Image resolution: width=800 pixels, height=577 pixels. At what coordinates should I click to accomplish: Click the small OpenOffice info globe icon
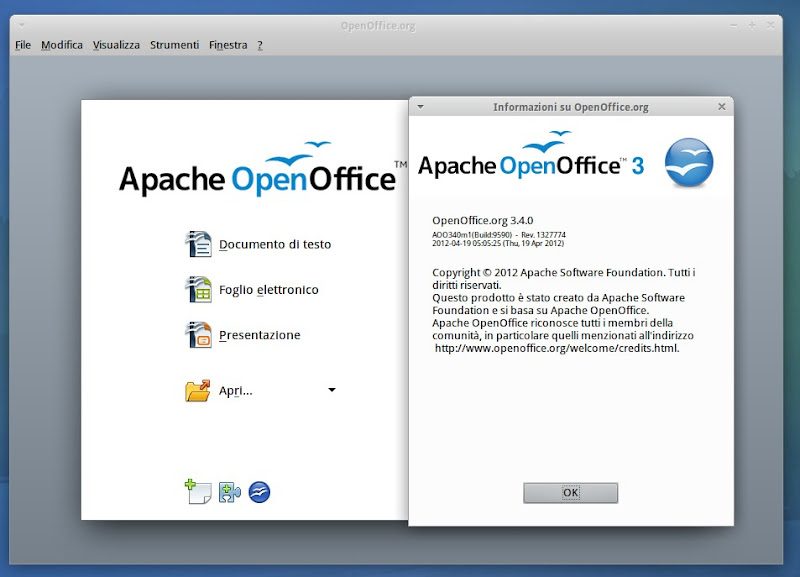click(259, 492)
